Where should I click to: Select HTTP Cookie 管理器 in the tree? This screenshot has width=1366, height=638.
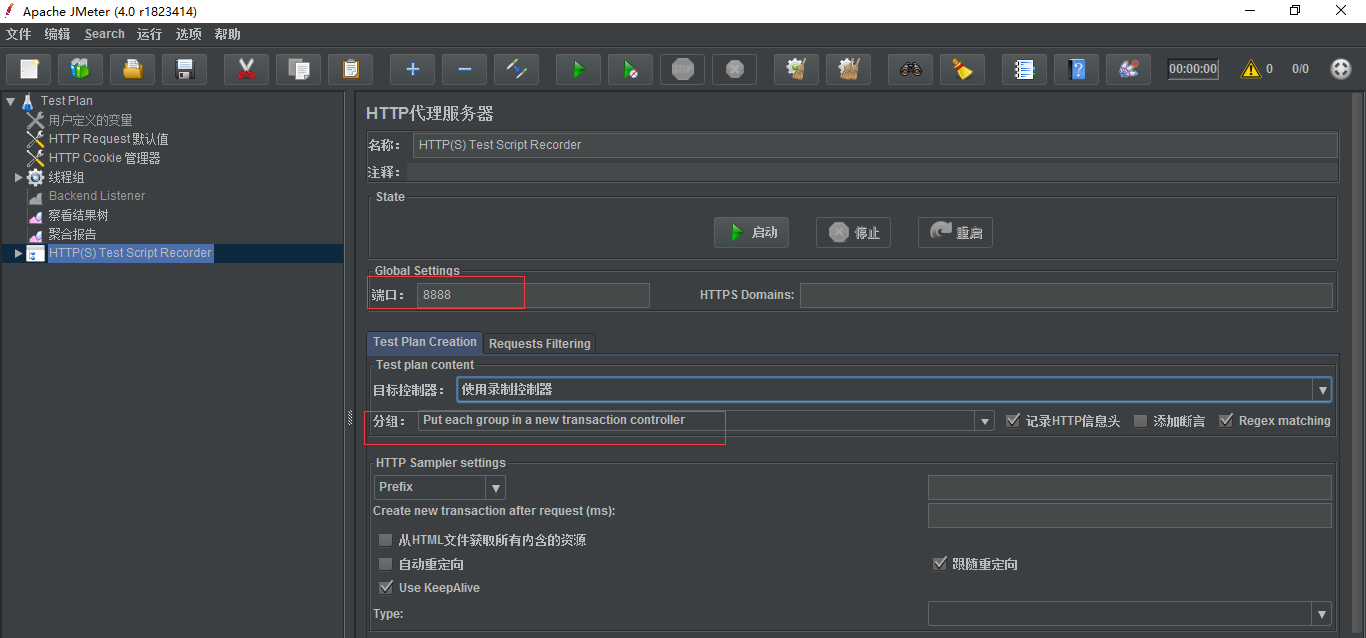104,158
